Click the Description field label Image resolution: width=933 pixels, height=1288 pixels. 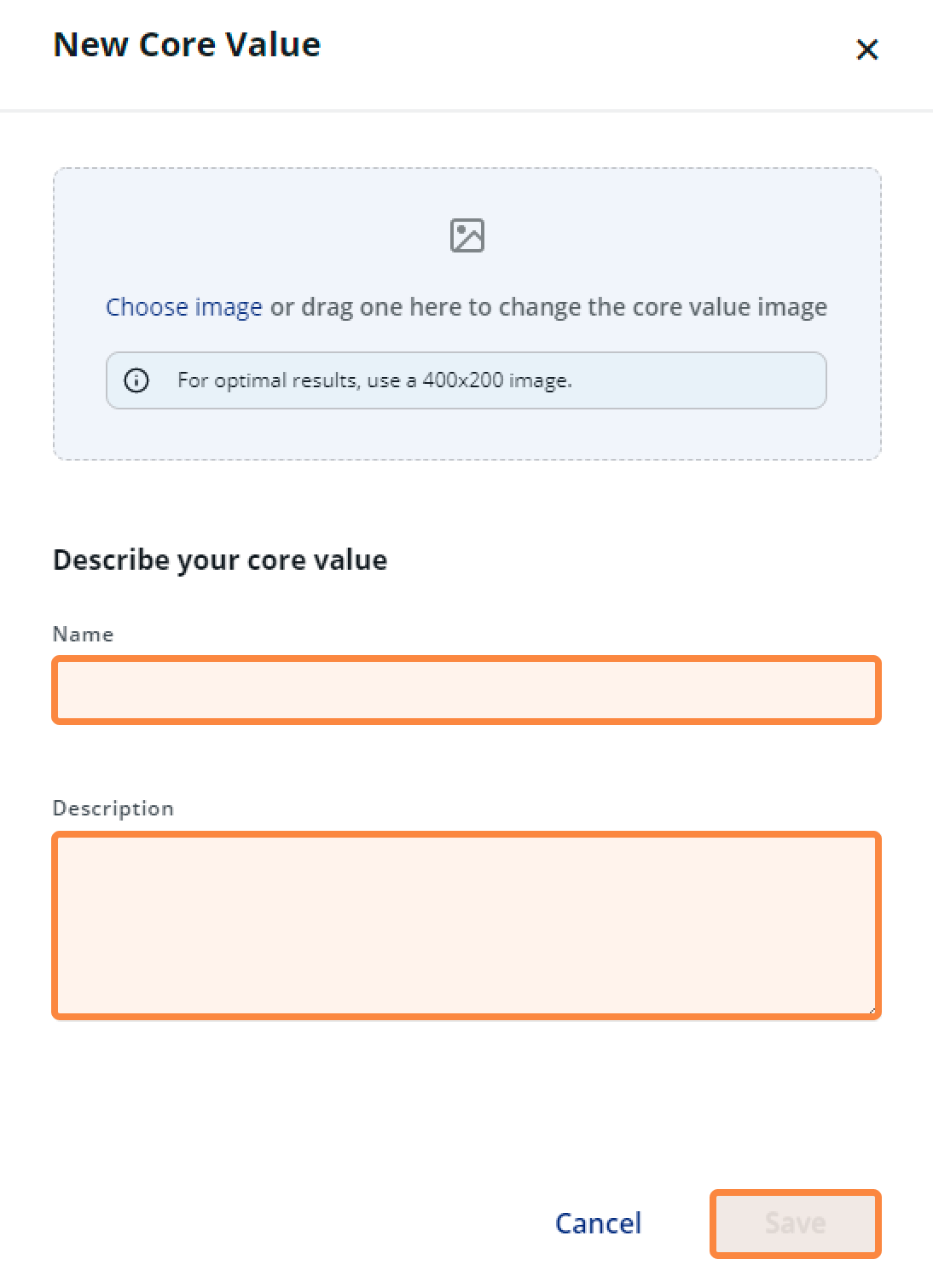click(x=113, y=808)
